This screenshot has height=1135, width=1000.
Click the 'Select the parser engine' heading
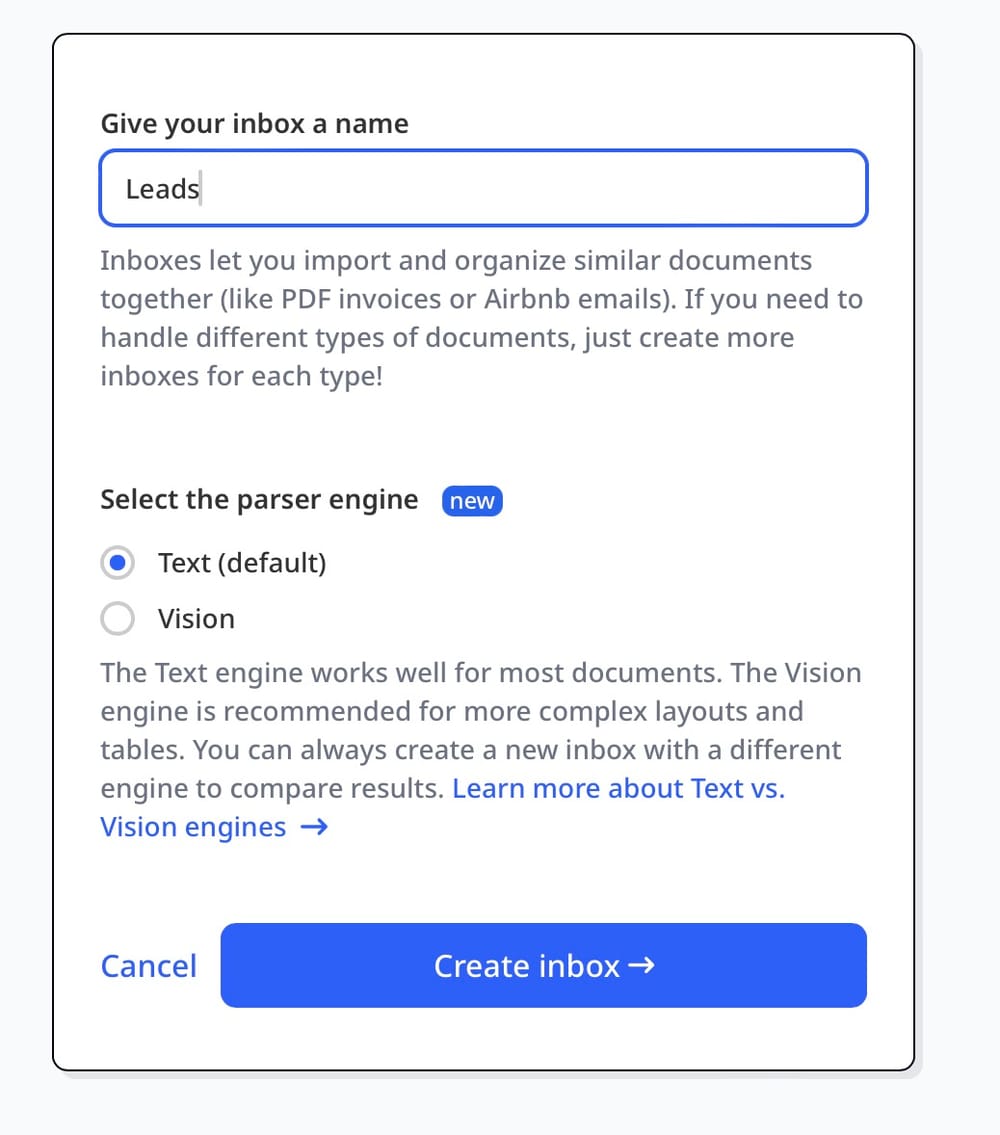tap(258, 499)
